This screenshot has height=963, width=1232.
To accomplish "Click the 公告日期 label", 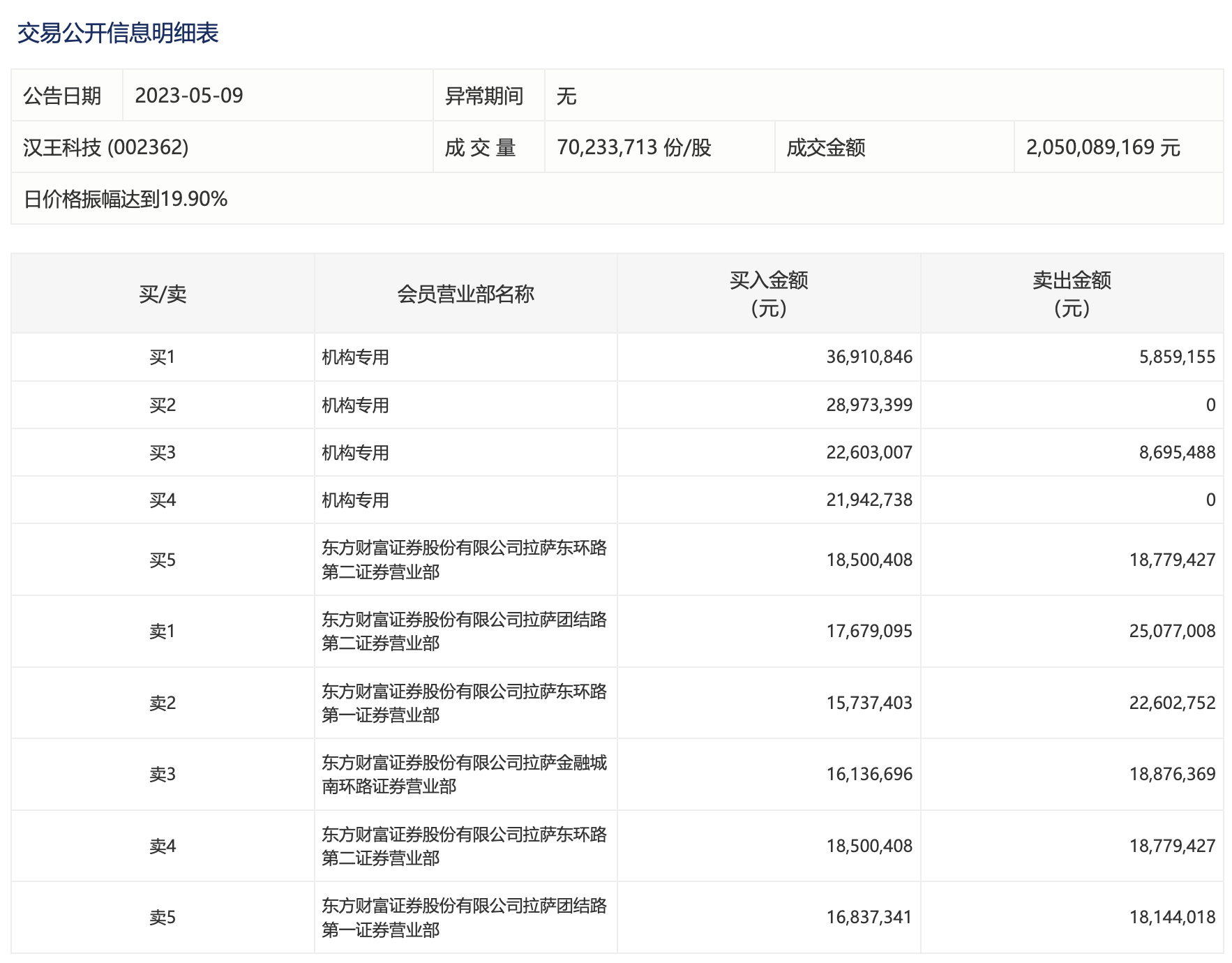I will tap(62, 96).
